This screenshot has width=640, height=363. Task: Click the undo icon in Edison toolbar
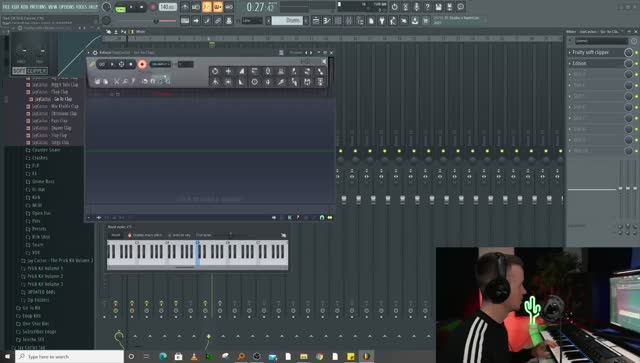(144, 81)
